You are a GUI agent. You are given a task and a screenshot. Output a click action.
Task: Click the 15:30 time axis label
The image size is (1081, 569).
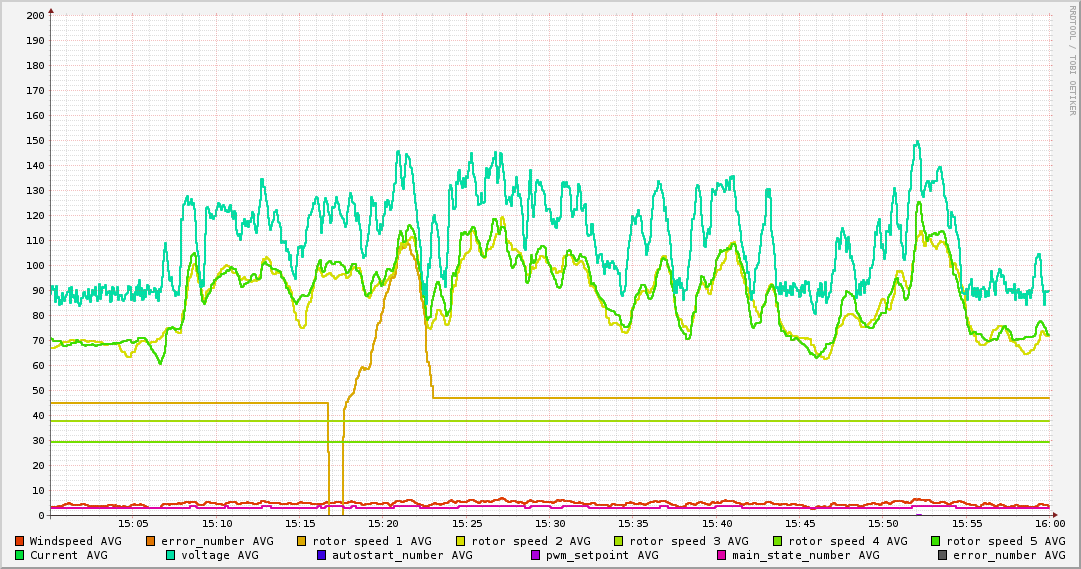[x=550, y=523]
